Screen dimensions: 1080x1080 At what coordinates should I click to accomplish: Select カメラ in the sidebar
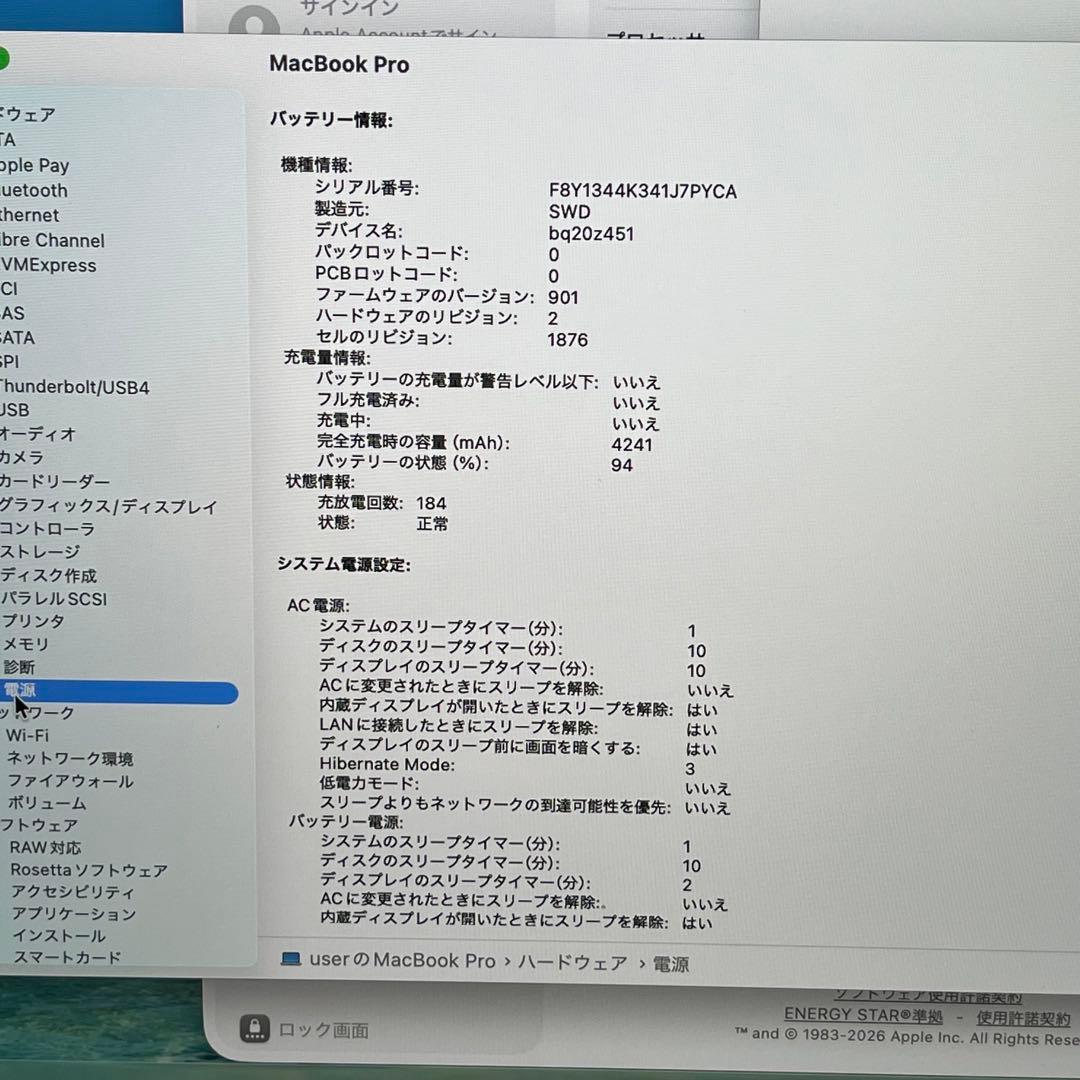30,458
